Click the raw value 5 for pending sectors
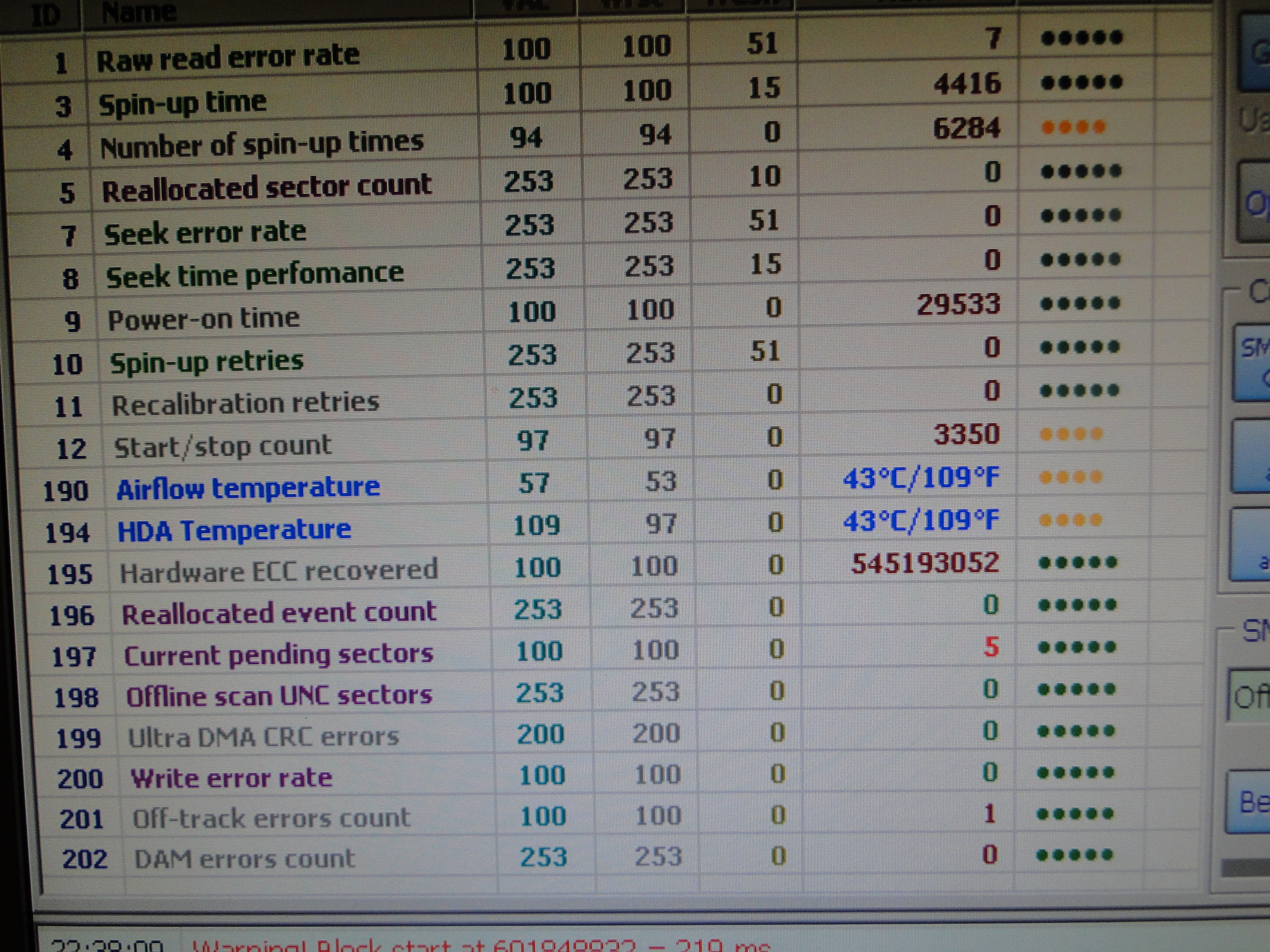1270x952 pixels. tap(991, 647)
